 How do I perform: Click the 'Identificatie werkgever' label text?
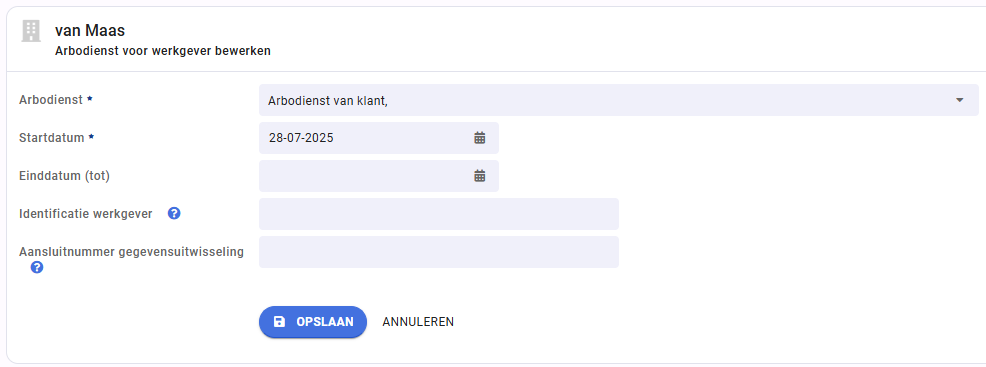tap(86, 214)
